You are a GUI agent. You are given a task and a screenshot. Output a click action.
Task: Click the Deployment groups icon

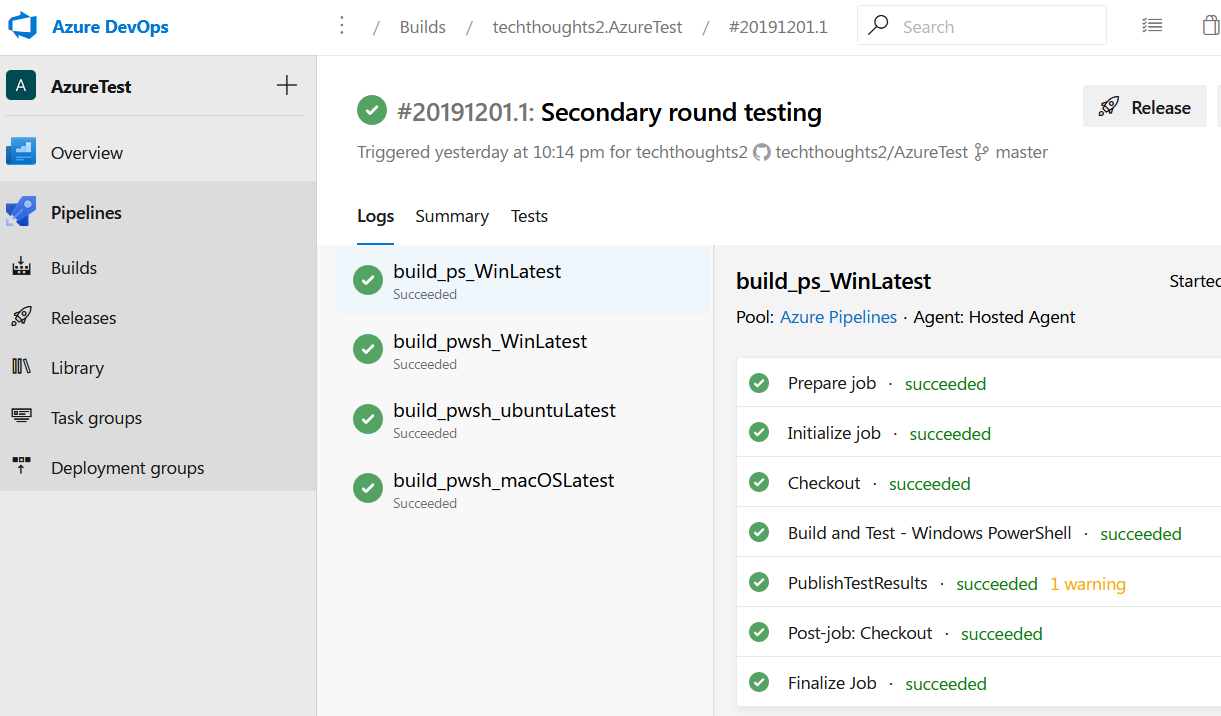(21, 466)
